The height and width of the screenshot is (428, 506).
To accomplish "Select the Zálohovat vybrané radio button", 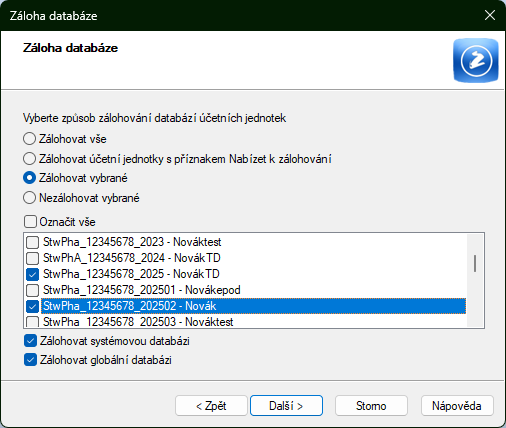I will 29,178.
